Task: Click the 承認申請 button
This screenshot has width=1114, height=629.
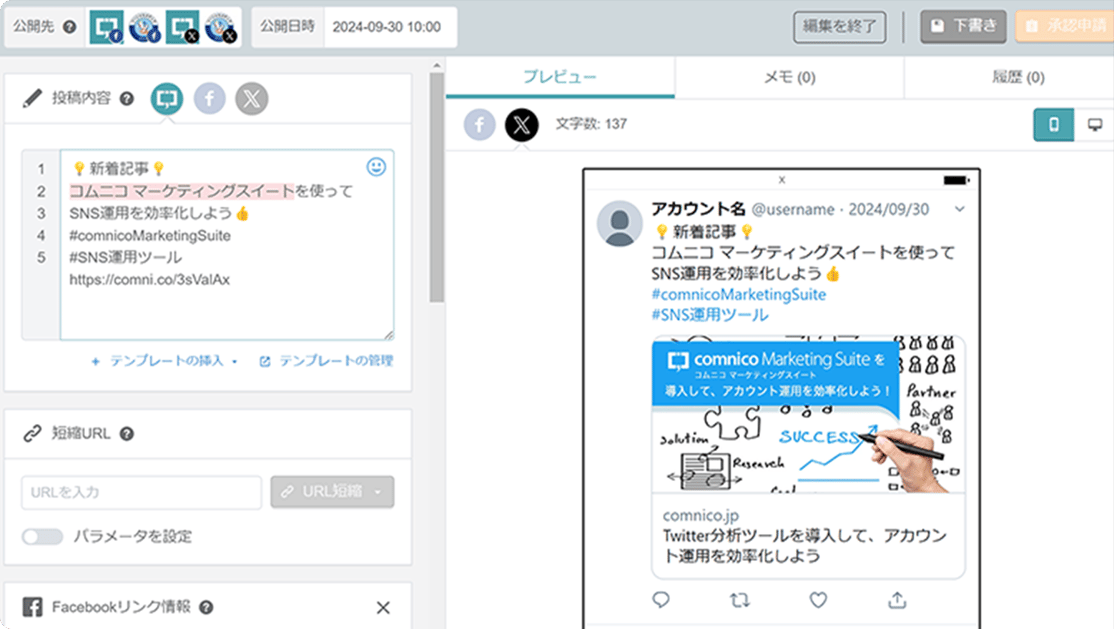Action: click(1065, 27)
